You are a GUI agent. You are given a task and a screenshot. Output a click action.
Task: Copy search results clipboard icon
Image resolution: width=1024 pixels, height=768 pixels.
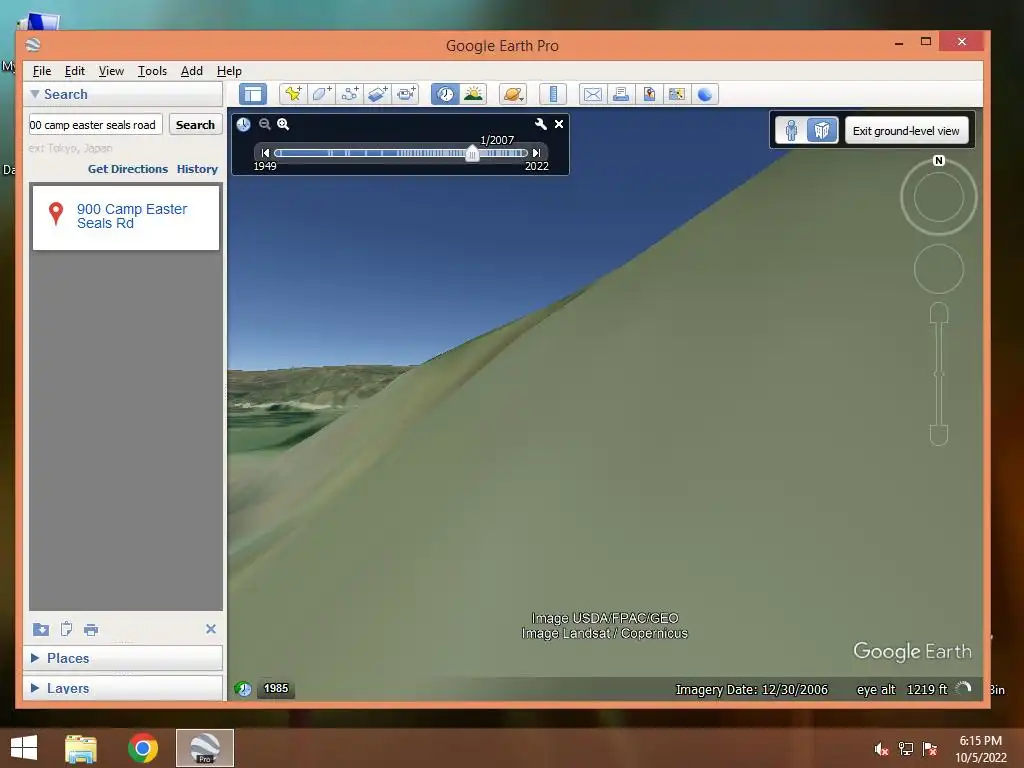[66, 630]
